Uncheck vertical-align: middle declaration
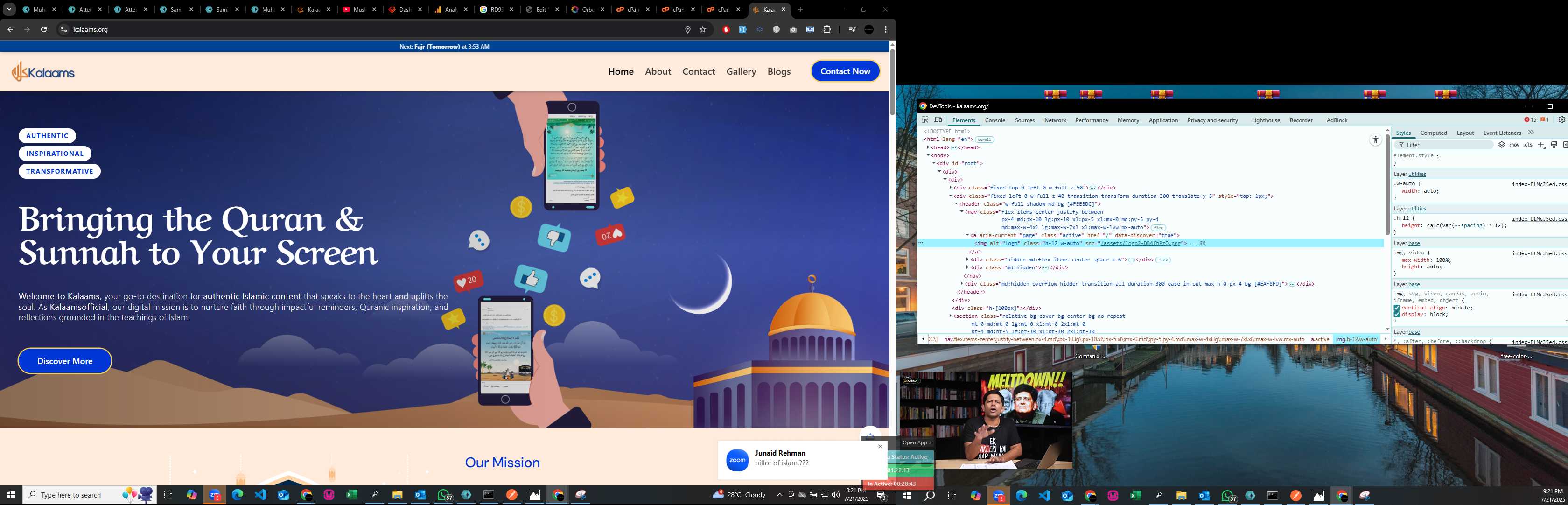Screen dimensions: 1568x505 (1396, 308)
